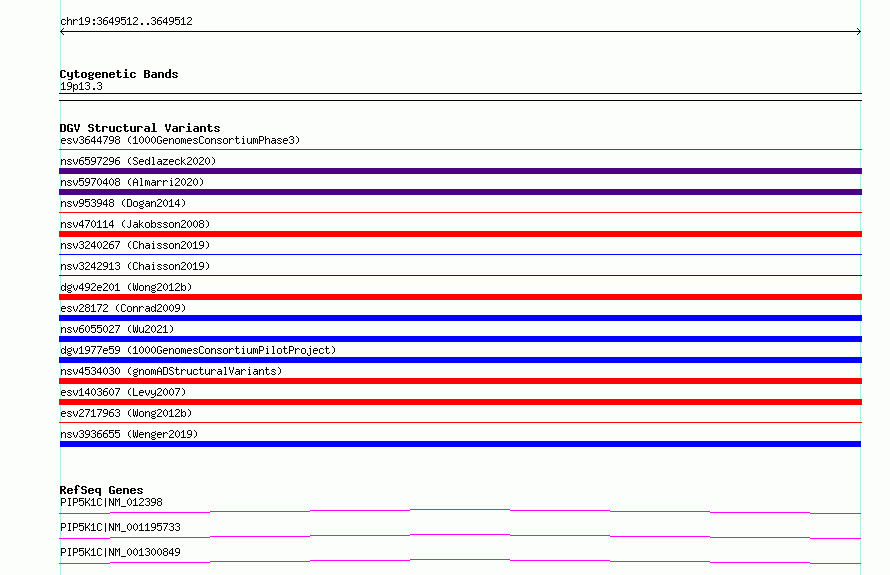Select variant label nsv3242913 (Chaisson2019)
The image size is (890, 575).
click(x=135, y=266)
